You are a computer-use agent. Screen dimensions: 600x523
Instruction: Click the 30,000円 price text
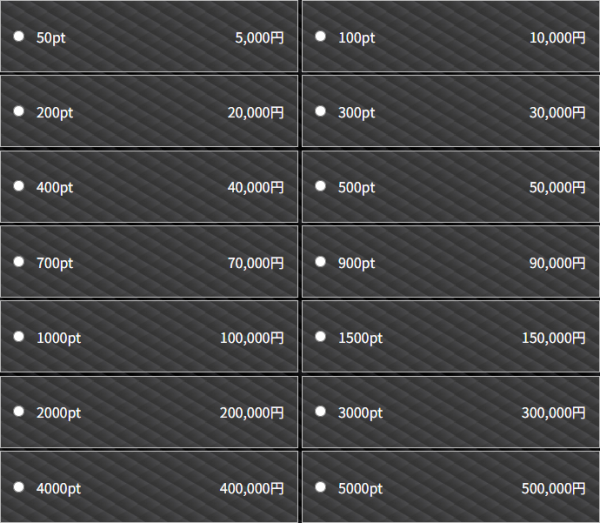coord(557,113)
